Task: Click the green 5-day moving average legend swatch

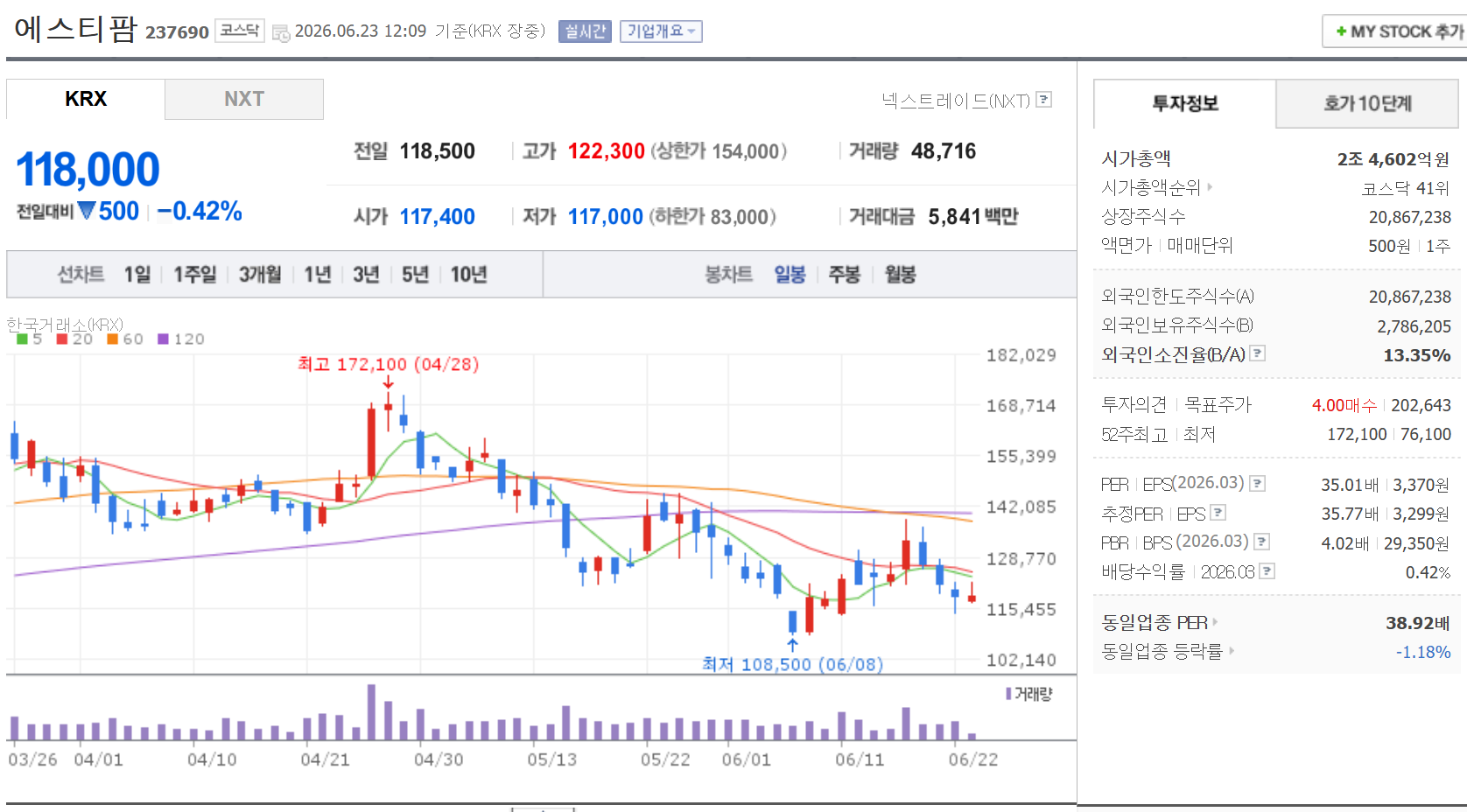Action: coord(22,339)
